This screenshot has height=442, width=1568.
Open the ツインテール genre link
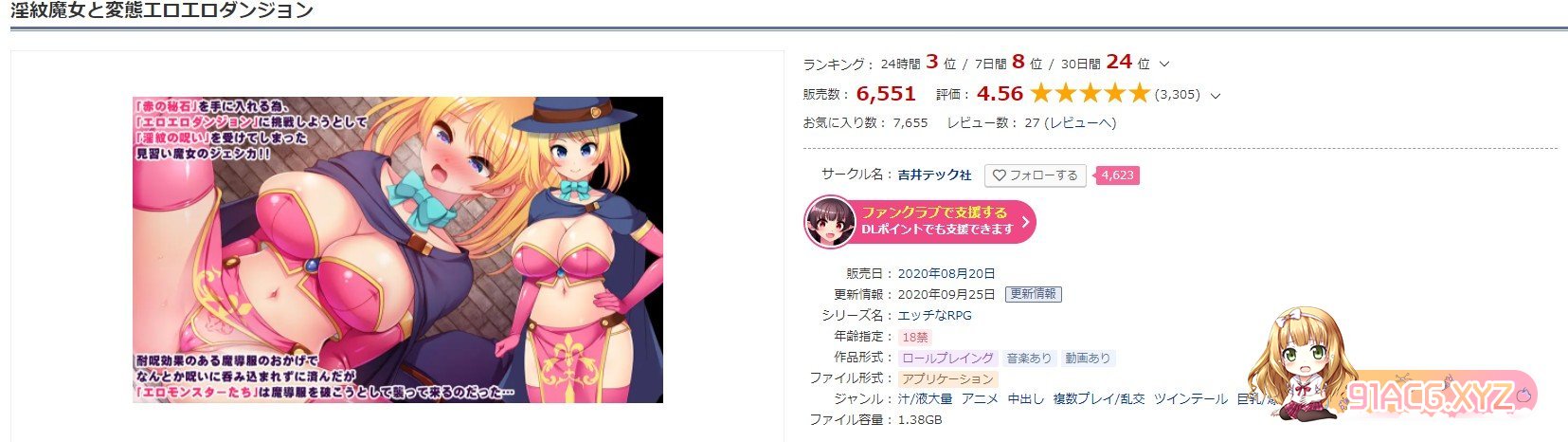[1190, 399]
